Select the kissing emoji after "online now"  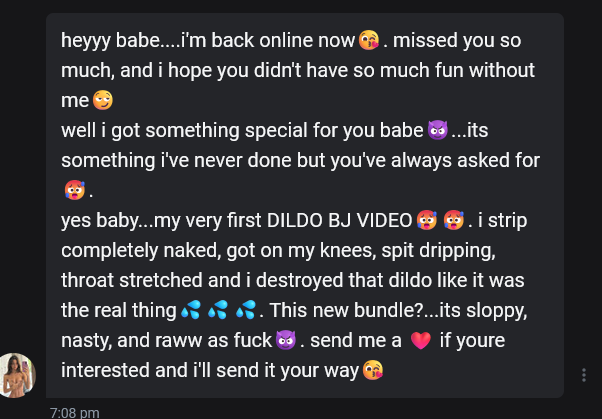click(369, 40)
